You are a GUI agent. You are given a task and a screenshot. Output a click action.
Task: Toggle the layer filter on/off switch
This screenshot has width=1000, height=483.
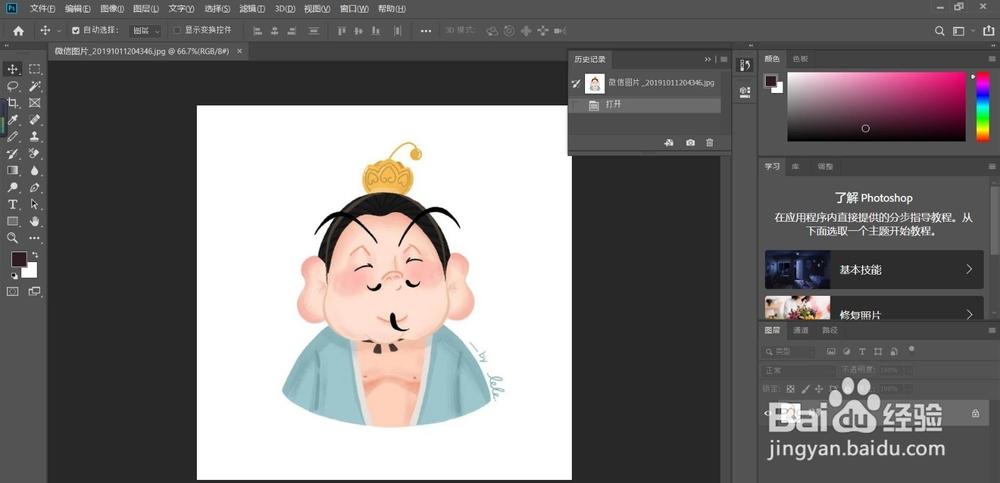911,349
